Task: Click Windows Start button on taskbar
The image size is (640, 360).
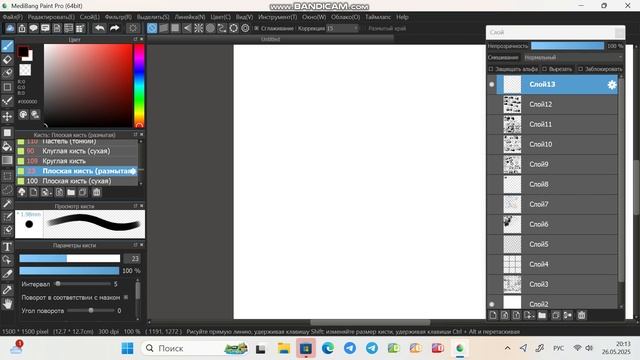Action: coord(127,348)
